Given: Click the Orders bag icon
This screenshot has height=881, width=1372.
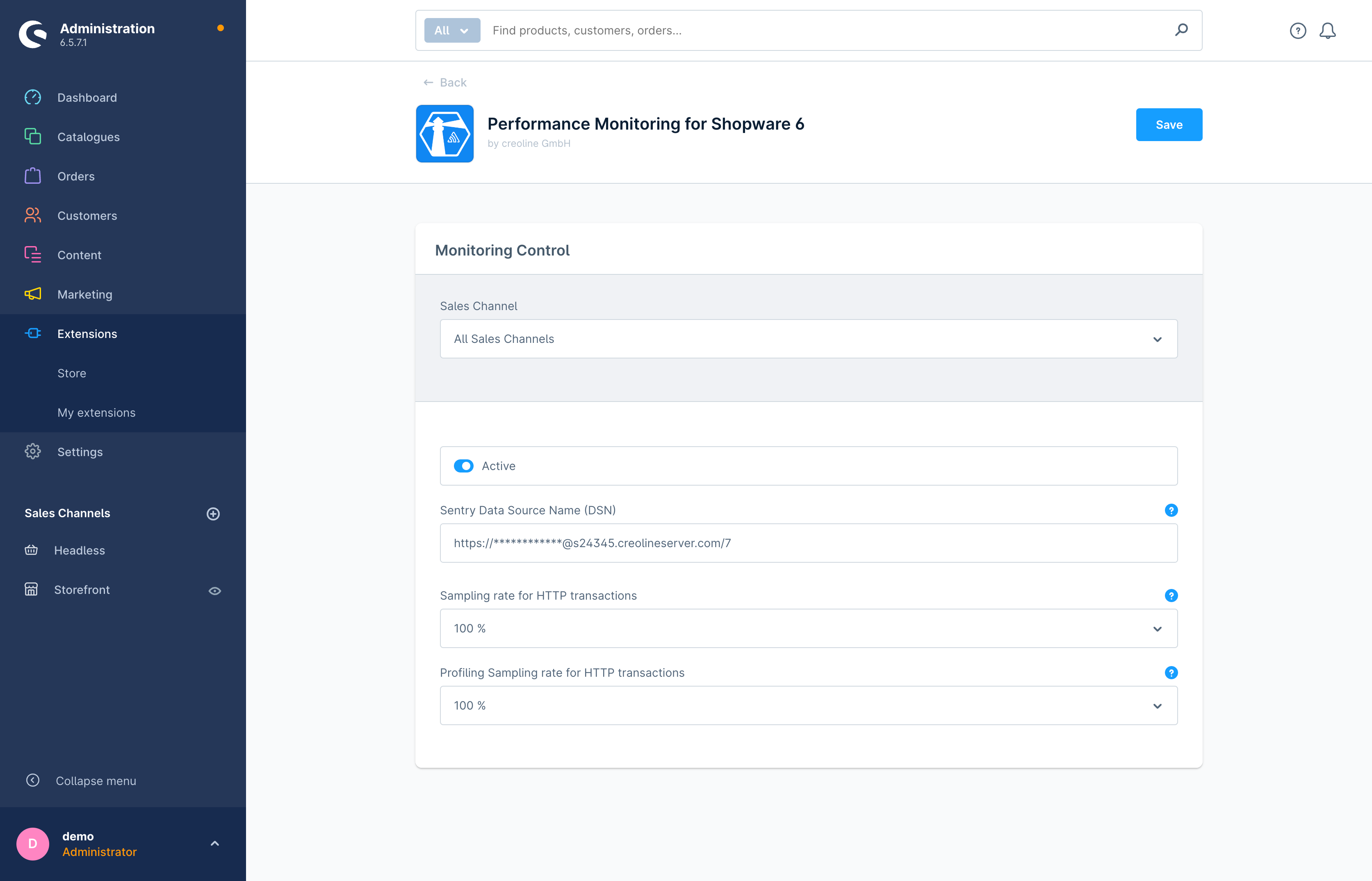Looking at the screenshot, I should coord(33,176).
